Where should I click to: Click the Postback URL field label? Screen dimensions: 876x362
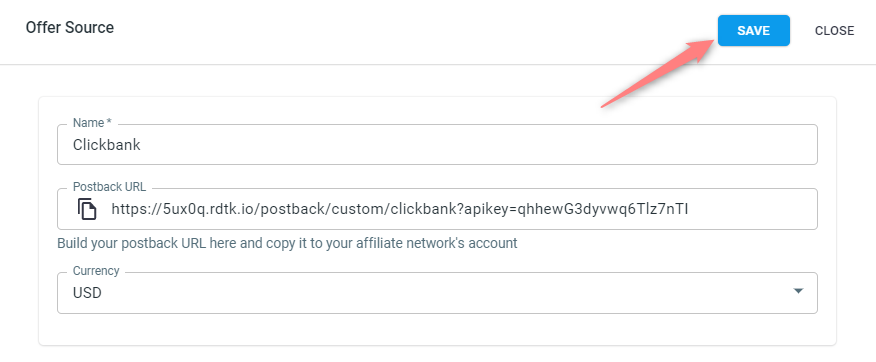click(109, 187)
